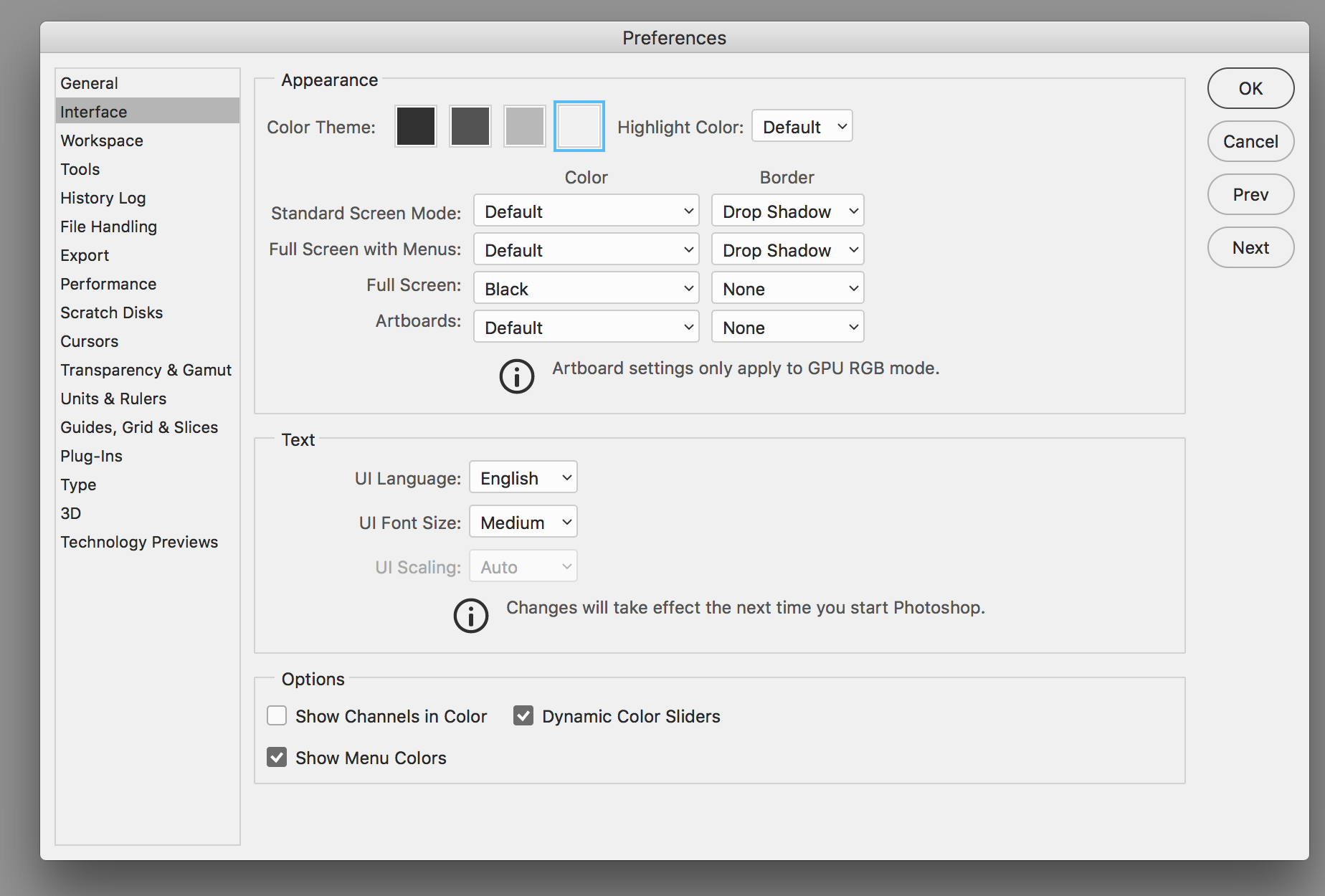Screen dimensions: 1325x896
Task: Select the General preferences category
Action: tap(88, 83)
